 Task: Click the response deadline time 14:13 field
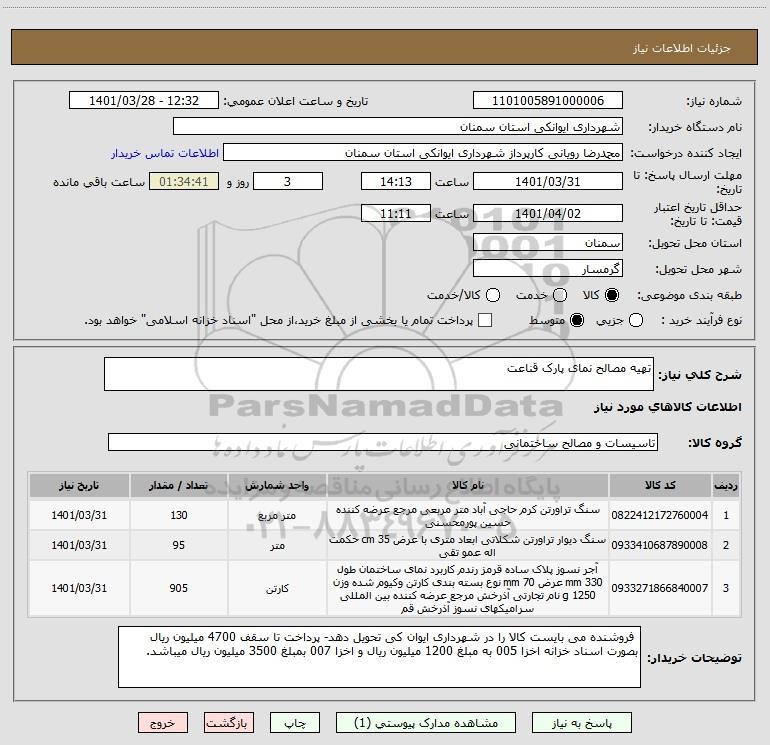click(396, 181)
